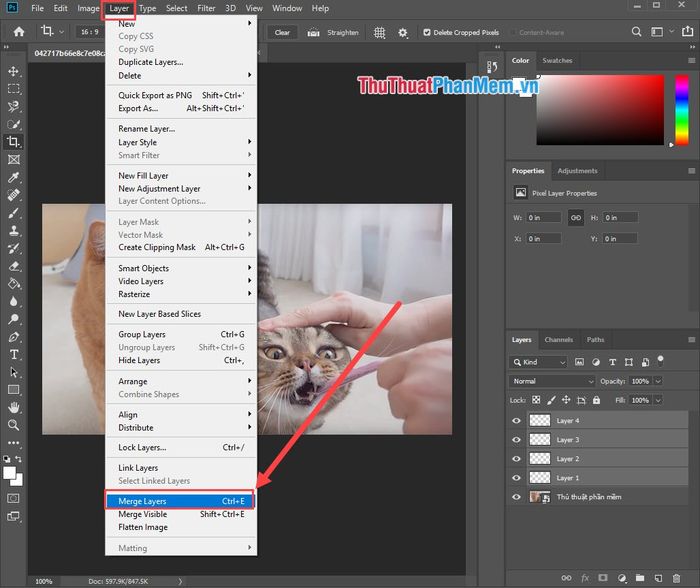Select the Lasso tool
700x588 pixels.
(x=13, y=106)
